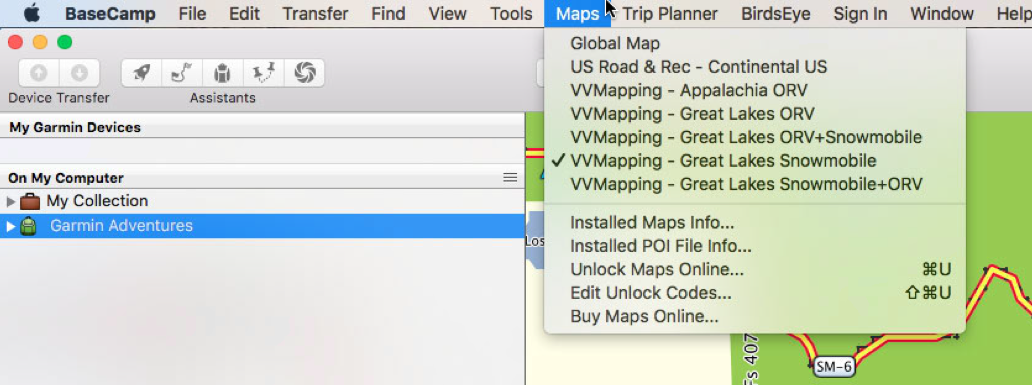Choose Edit Unlock Codes...
This screenshot has width=1032, height=385.
pos(755,293)
